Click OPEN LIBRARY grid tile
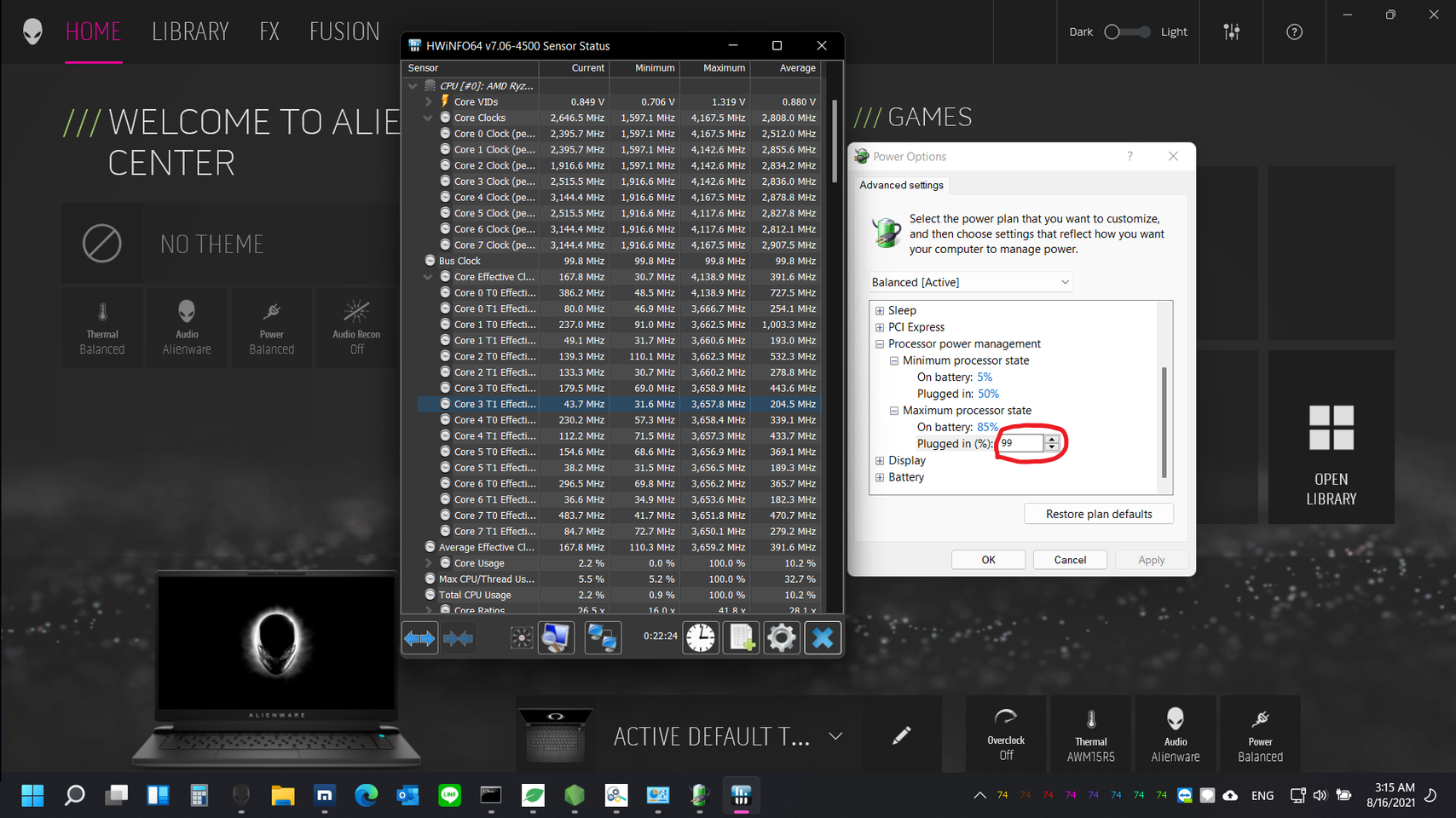Viewport: 1456px width, 818px height. coord(1332,437)
